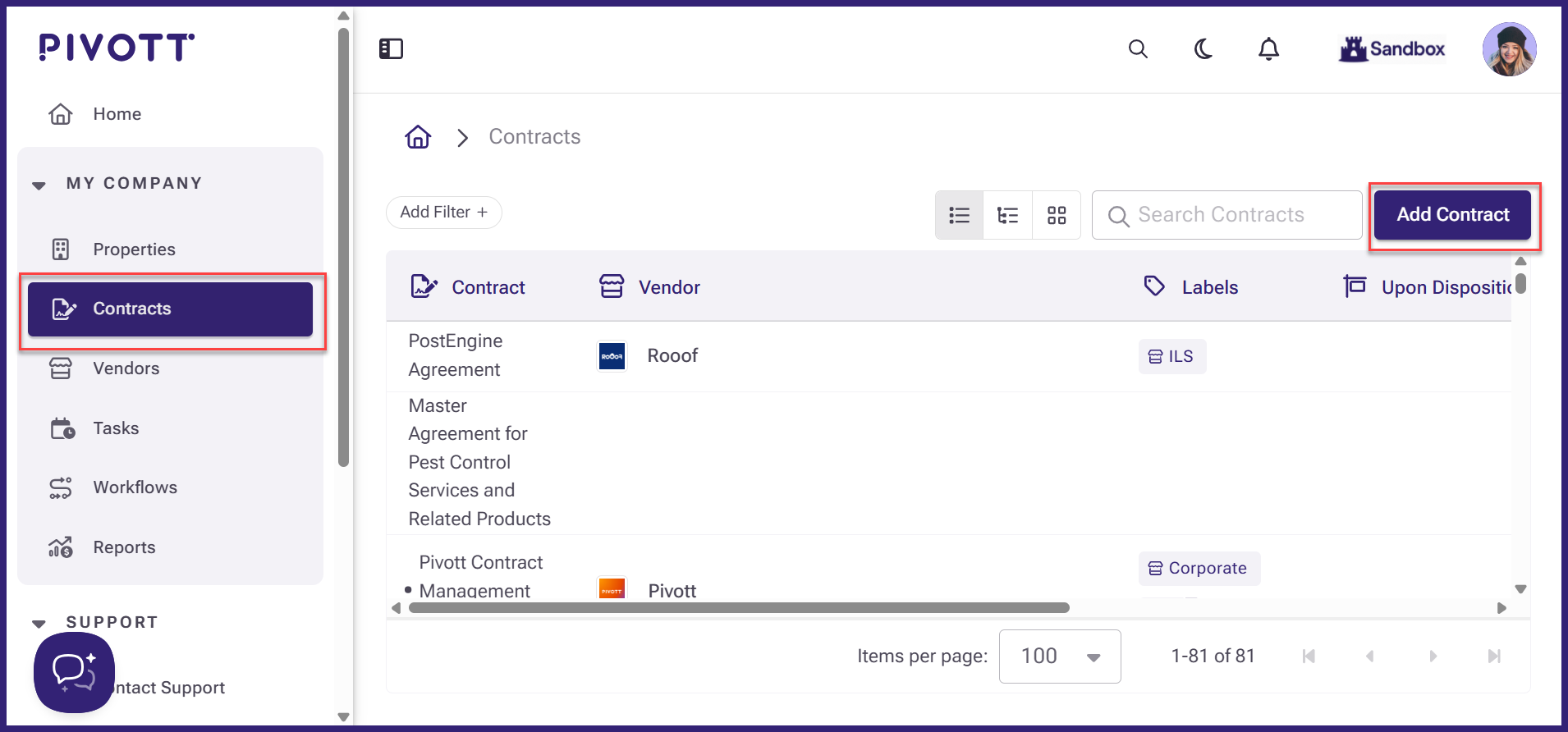Viewport: 1568px width, 732px height.
Task: Select Contracts in the sidebar
Action: 170,309
